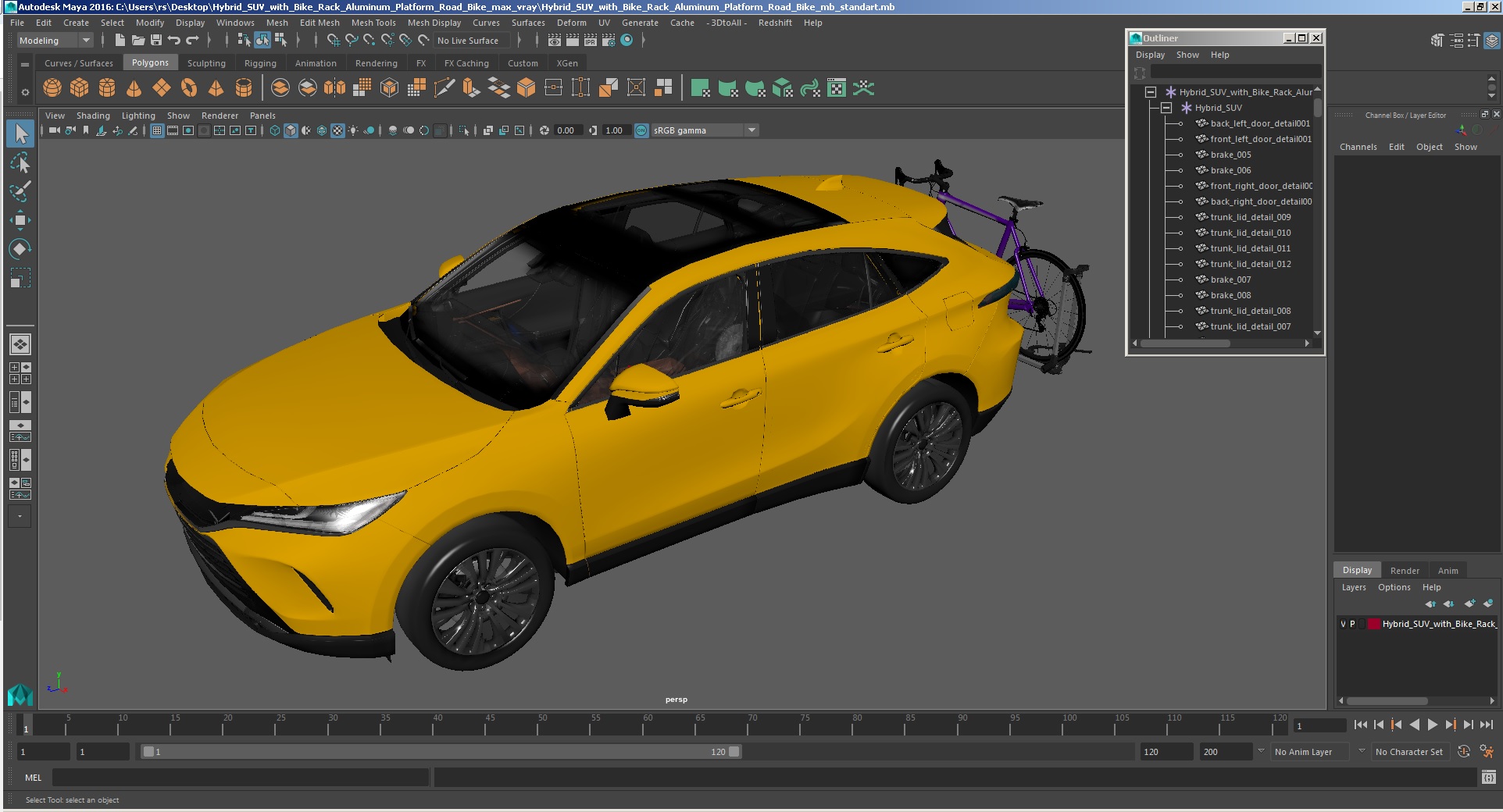1503x812 pixels.
Task: Click No Live Surface field
Action: click(472, 41)
